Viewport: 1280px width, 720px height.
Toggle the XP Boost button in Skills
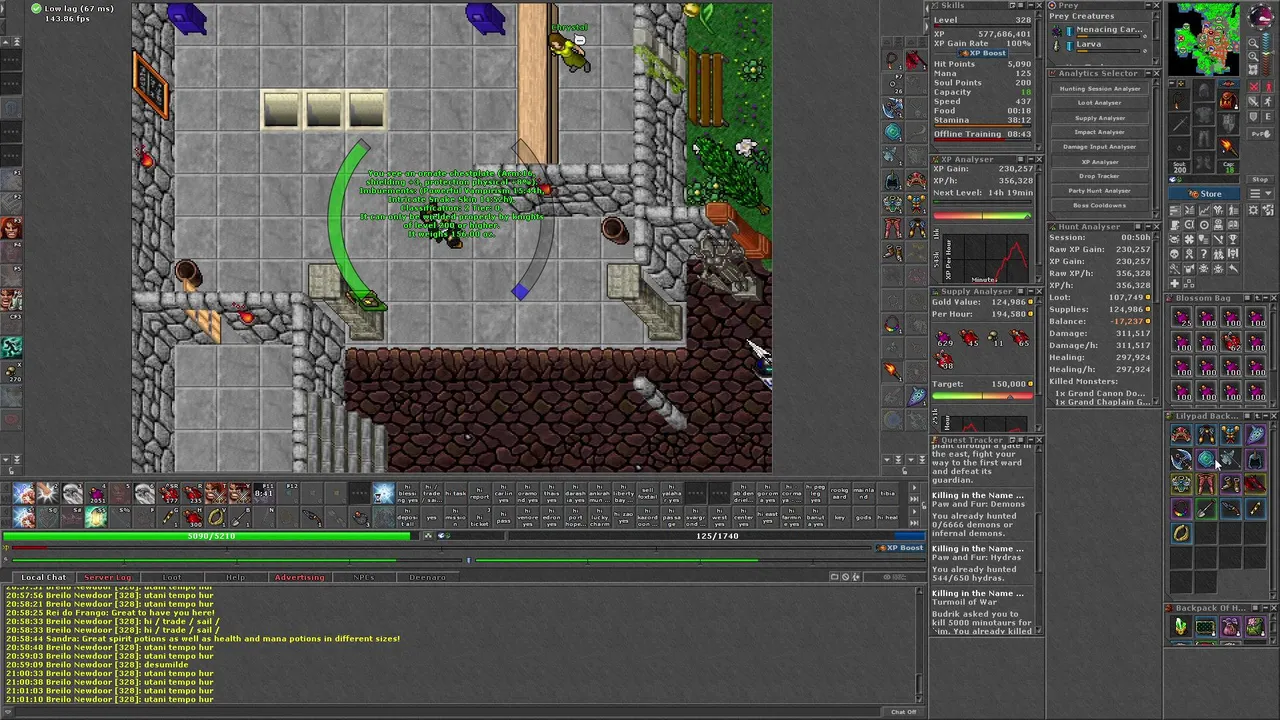point(982,53)
